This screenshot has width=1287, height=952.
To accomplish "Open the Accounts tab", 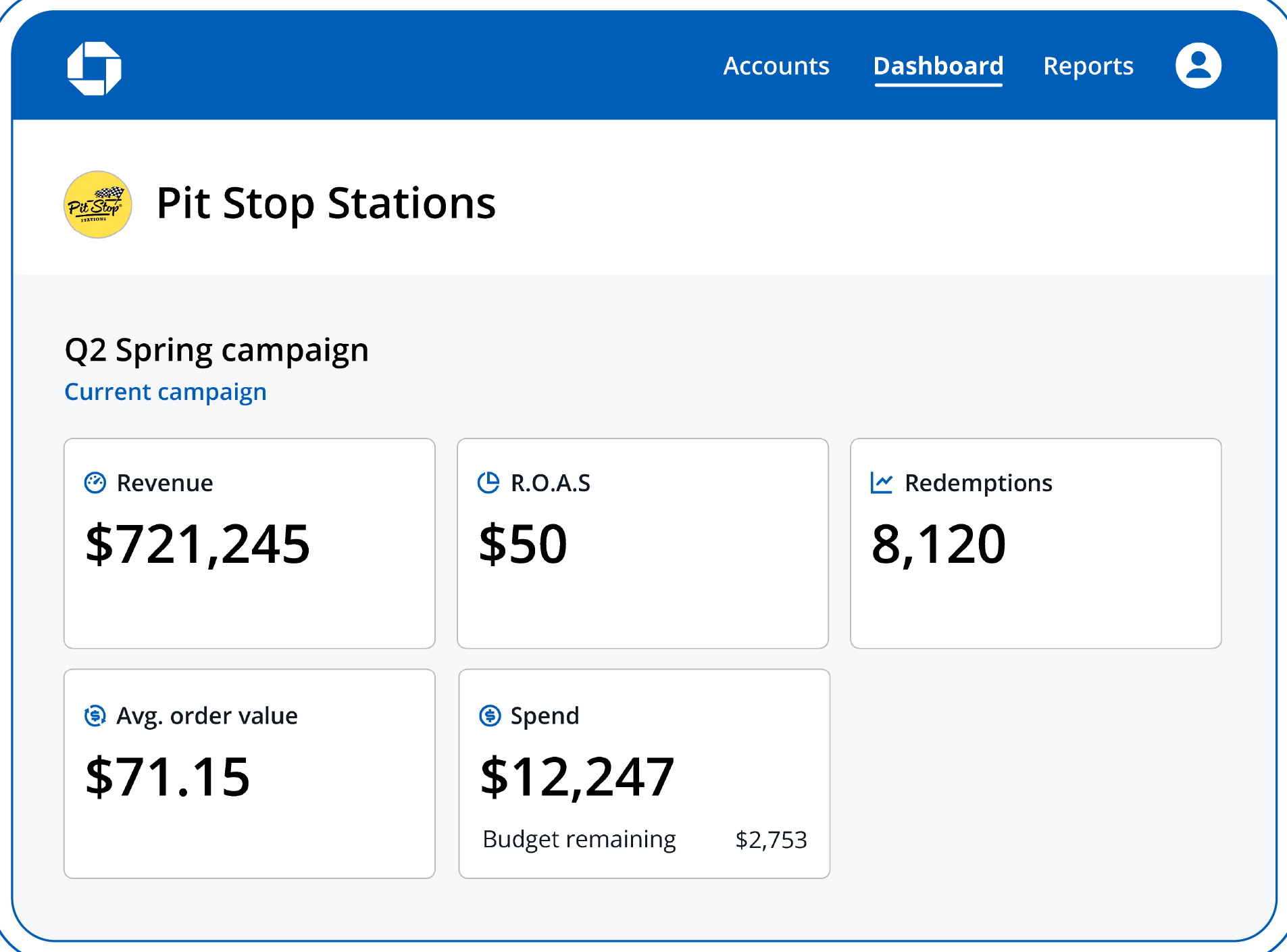I will (x=776, y=66).
